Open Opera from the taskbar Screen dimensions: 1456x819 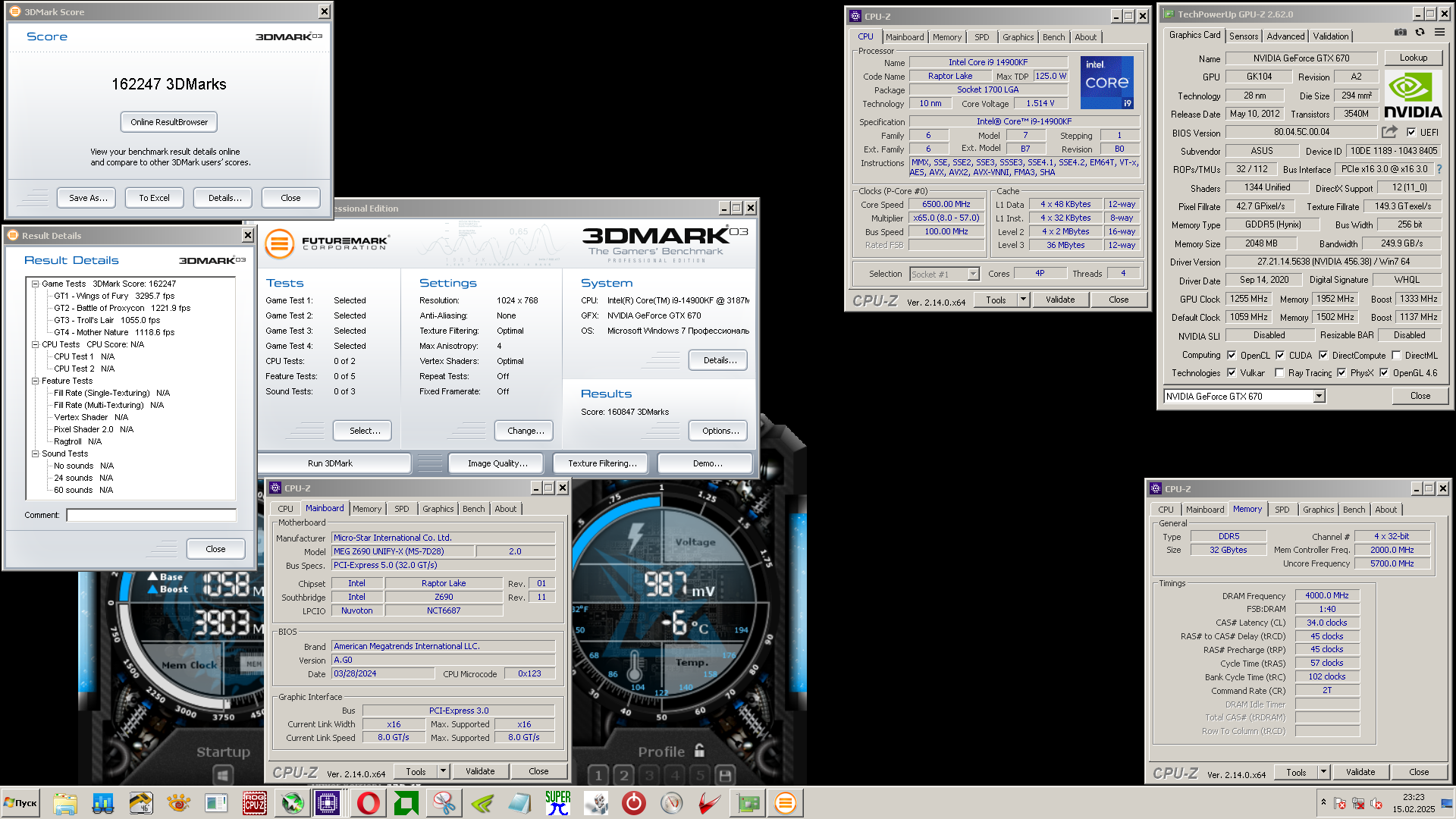[368, 802]
